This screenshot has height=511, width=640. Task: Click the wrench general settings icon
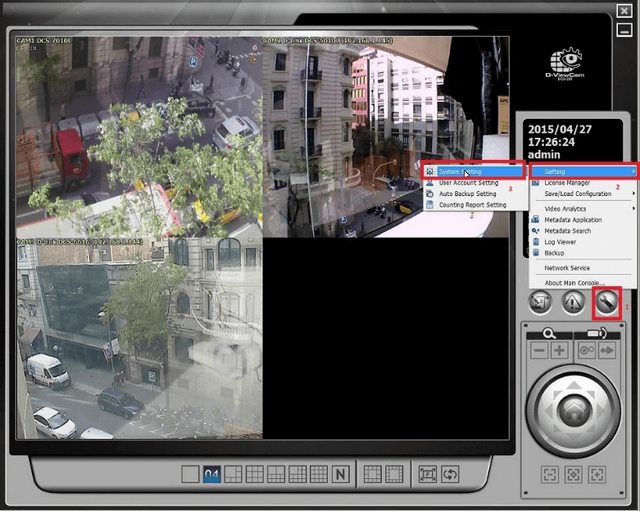click(x=606, y=303)
